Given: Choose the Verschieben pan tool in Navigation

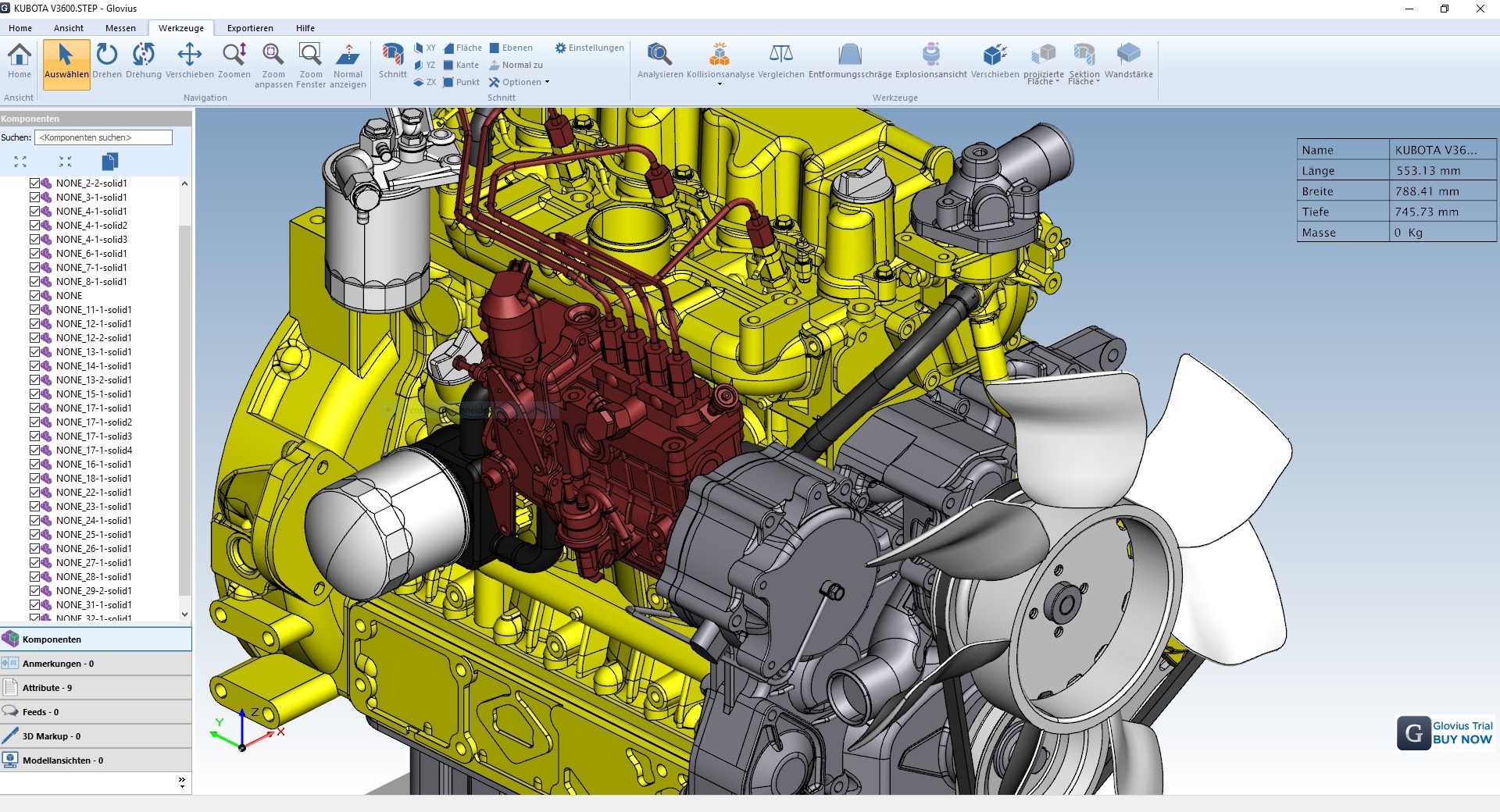Looking at the screenshot, I should click(x=190, y=61).
